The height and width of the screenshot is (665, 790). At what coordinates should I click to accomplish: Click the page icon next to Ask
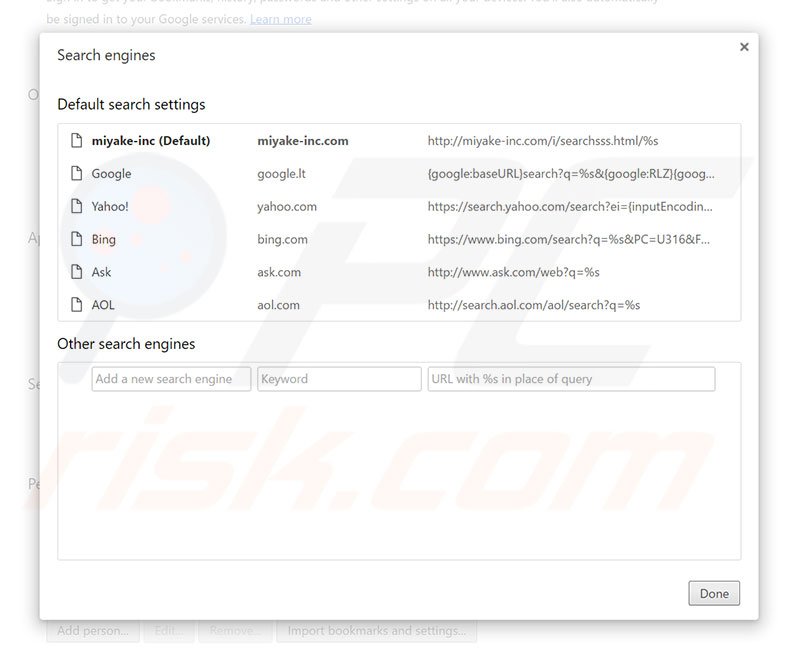pyautogui.click(x=77, y=272)
